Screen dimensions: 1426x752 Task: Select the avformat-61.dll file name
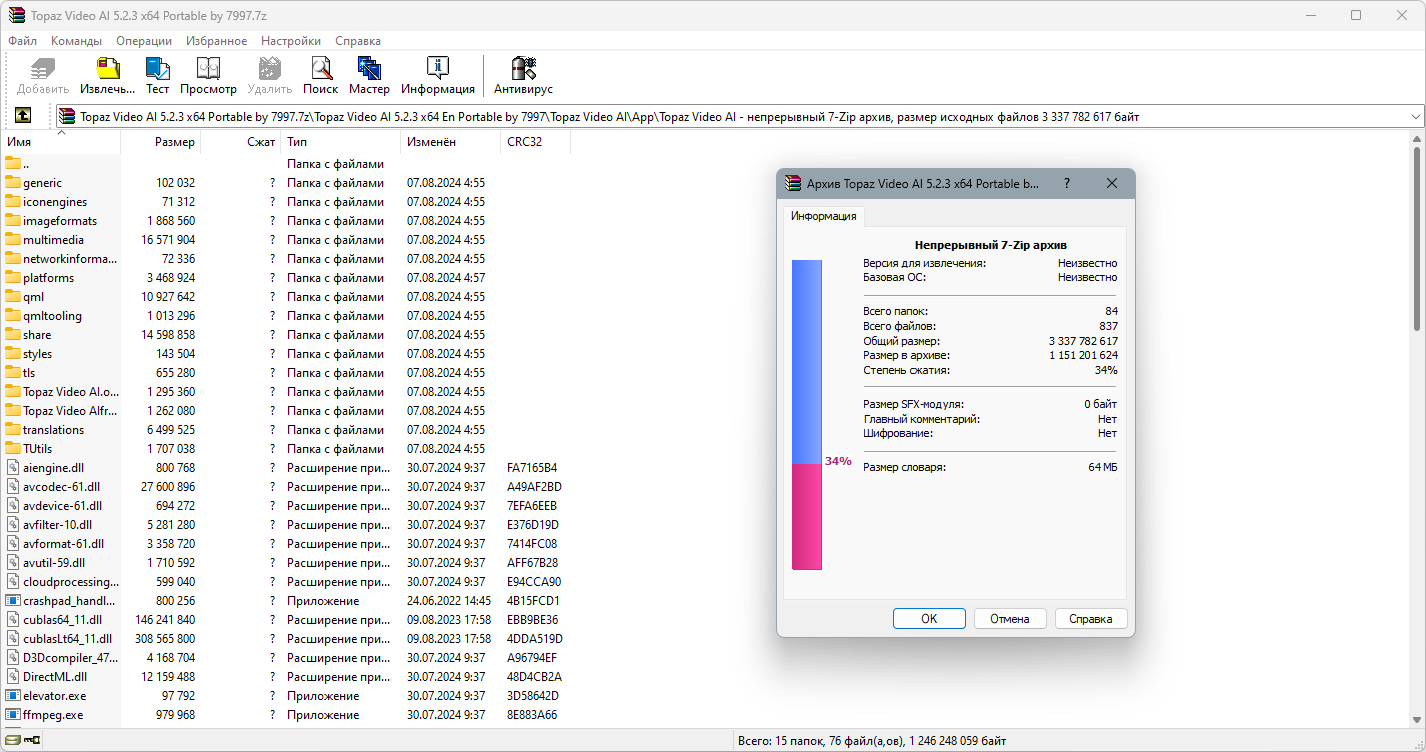click(63, 543)
